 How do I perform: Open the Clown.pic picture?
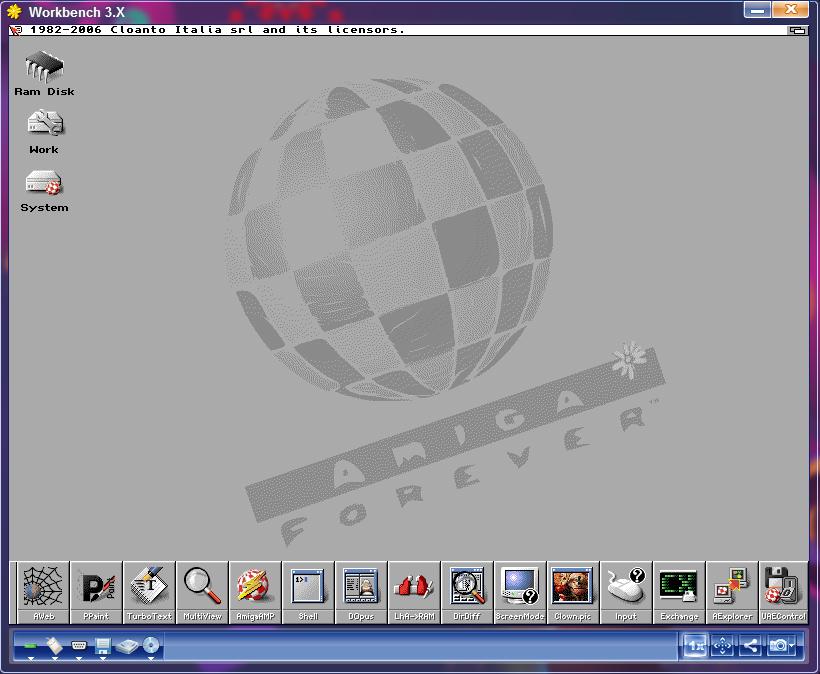[573, 592]
